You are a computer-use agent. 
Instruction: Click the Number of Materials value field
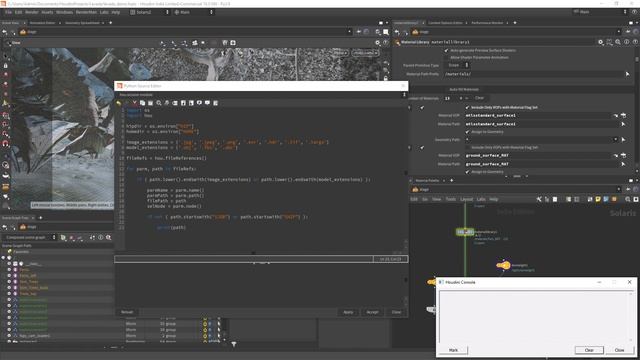pyautogui.click(x=451, y=98)
